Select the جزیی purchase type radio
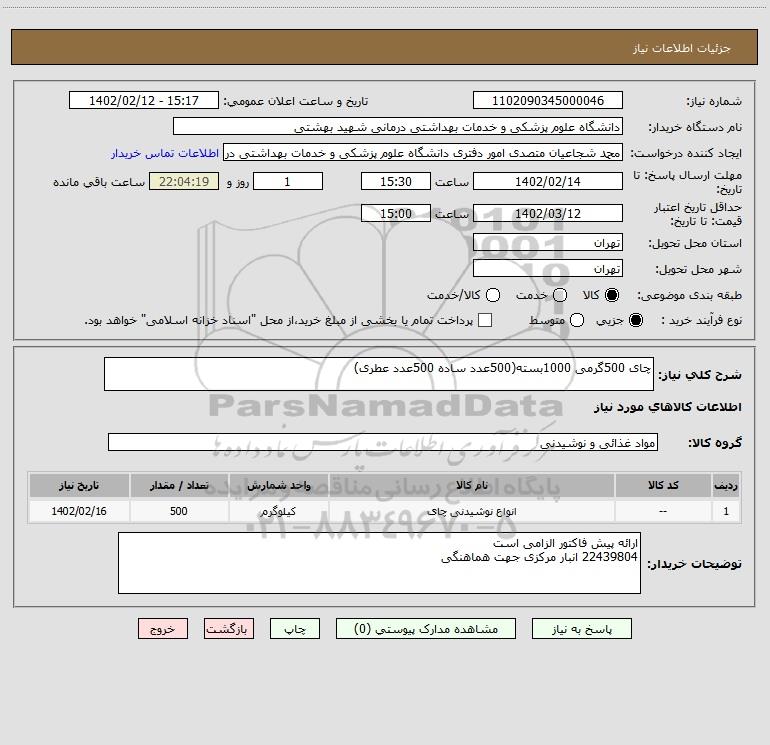 (x=636, y=320)
